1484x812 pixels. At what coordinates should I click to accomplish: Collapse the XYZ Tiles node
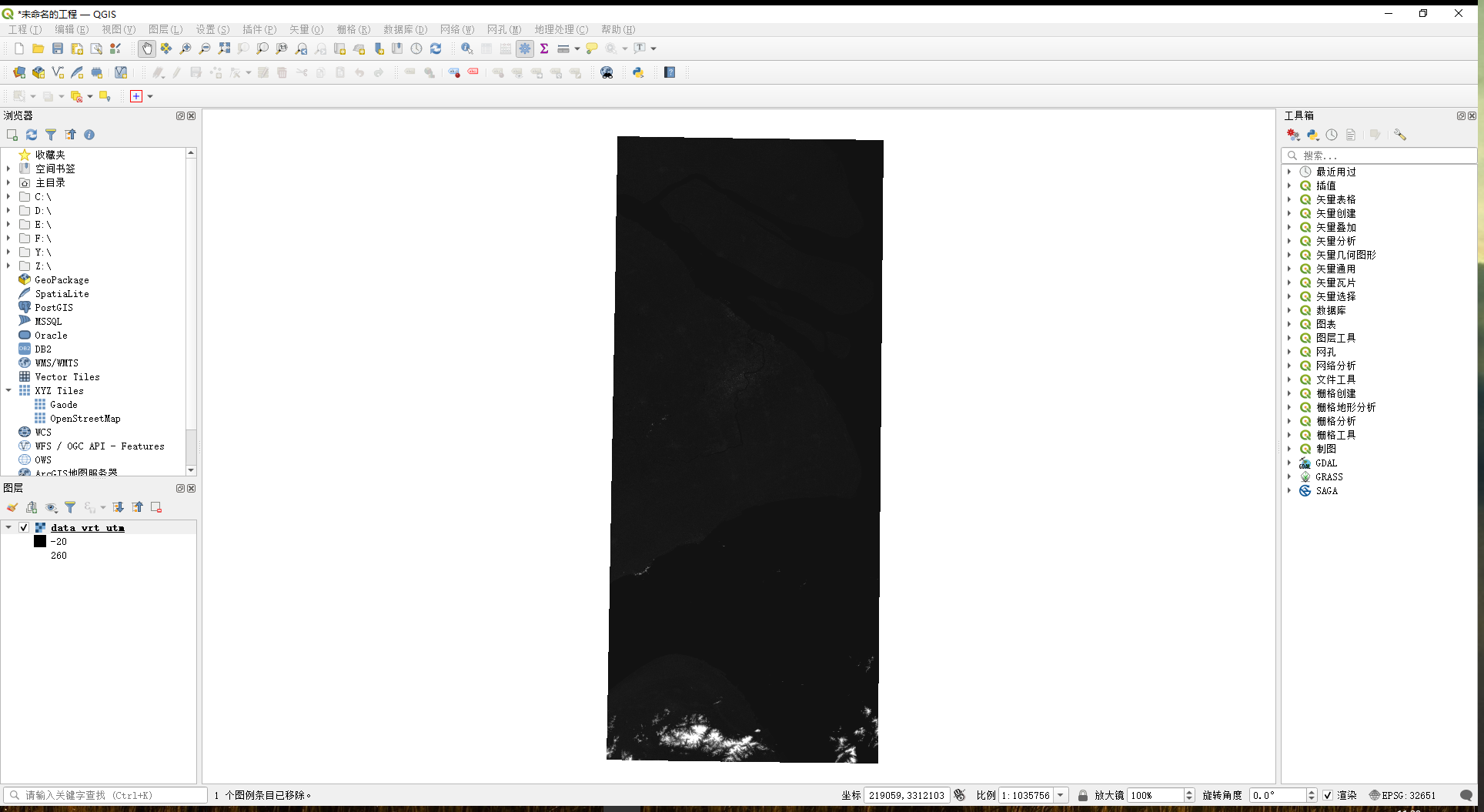click(x=8, y=390)
